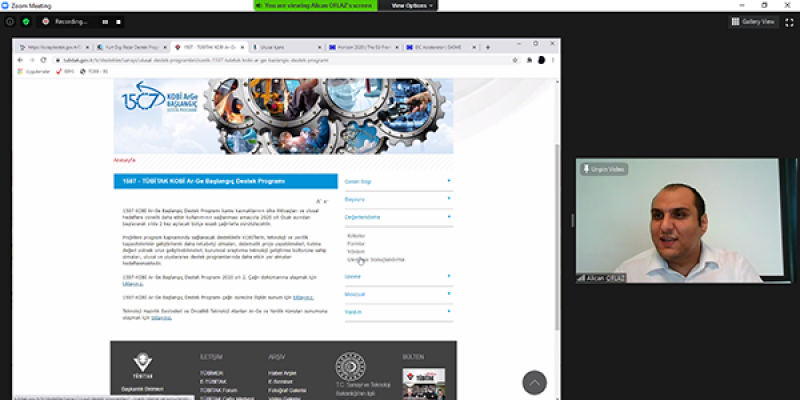Switch to the first kolaydestek tab
Viewport: 800px width, 400px height.
tap(53, 47)
